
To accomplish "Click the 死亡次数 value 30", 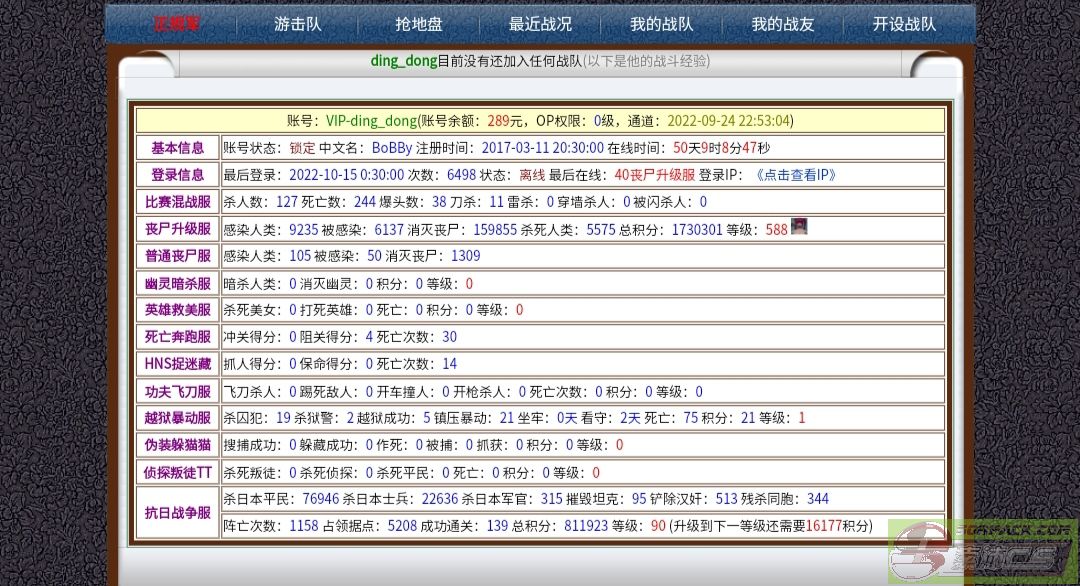I will [x=449, y=337].
